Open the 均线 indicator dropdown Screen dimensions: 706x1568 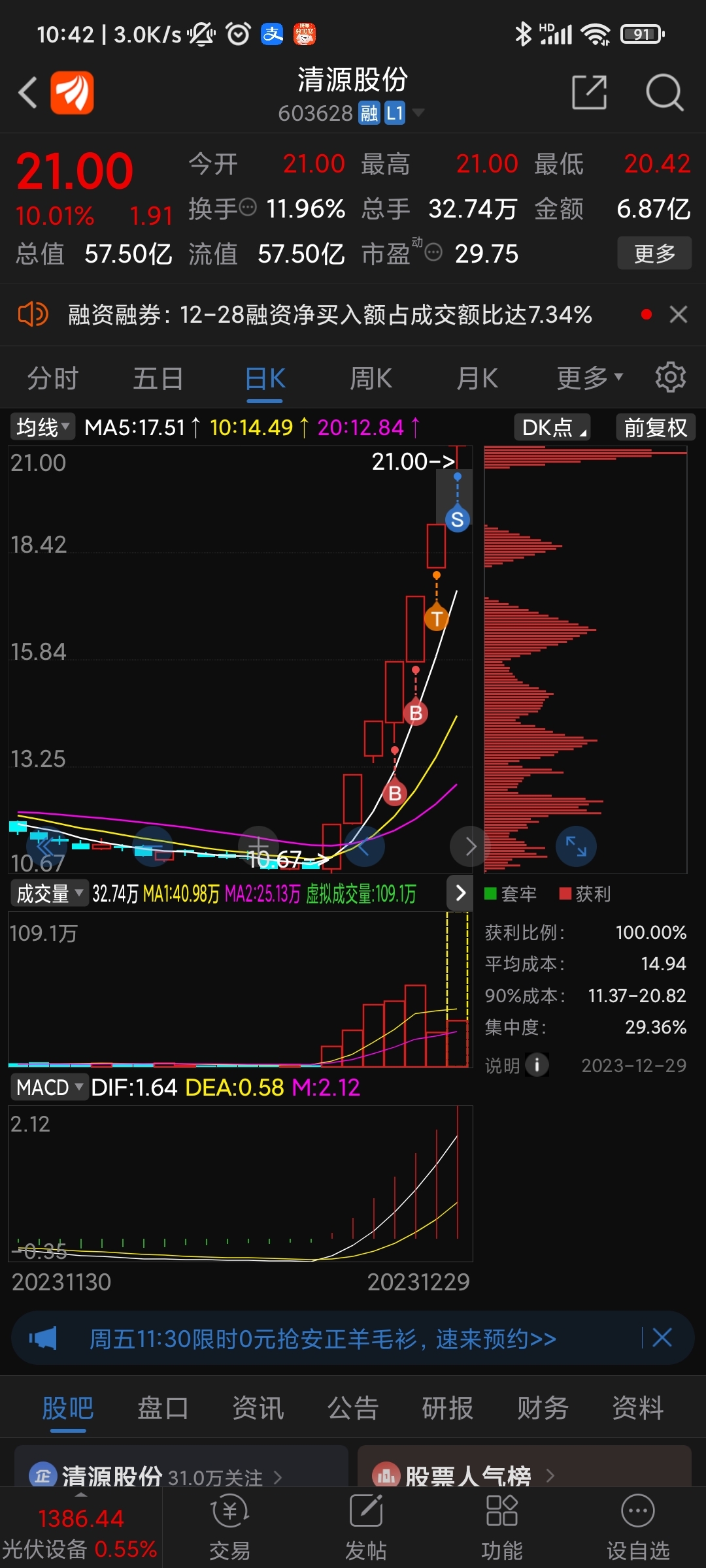coord(42,427)
